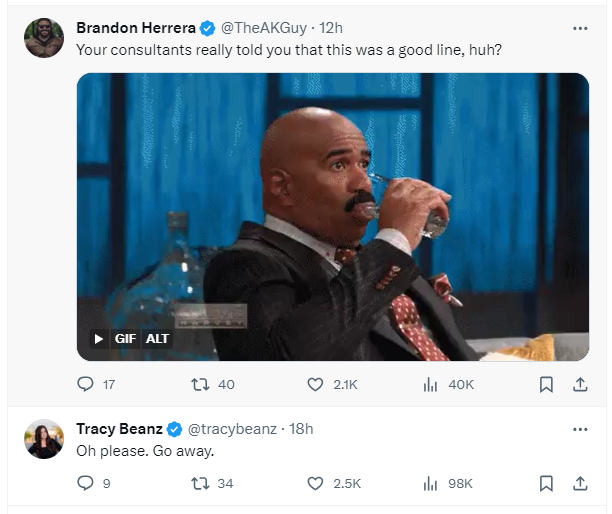Retweet Brandon Herrera's post

click(x=199, y=384)
